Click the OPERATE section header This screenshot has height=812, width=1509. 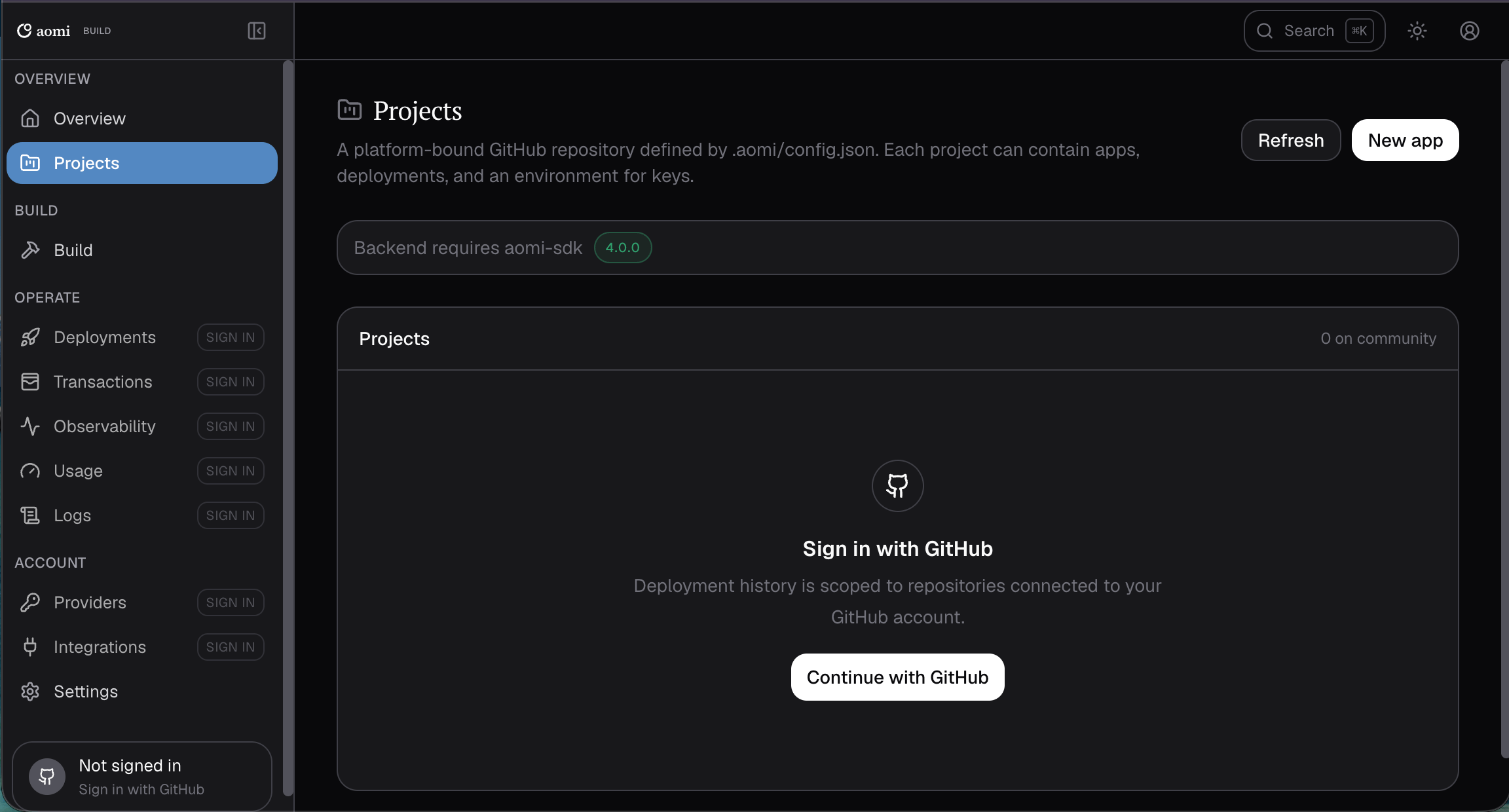[47, 297]
